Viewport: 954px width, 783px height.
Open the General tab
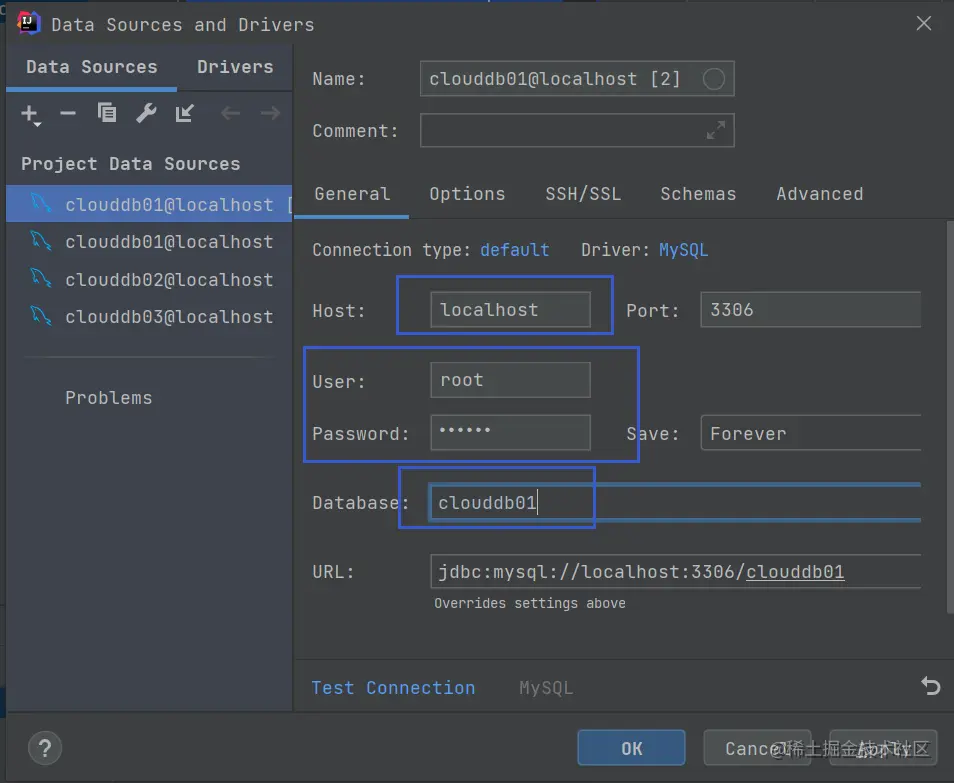(x=352, y=194)
